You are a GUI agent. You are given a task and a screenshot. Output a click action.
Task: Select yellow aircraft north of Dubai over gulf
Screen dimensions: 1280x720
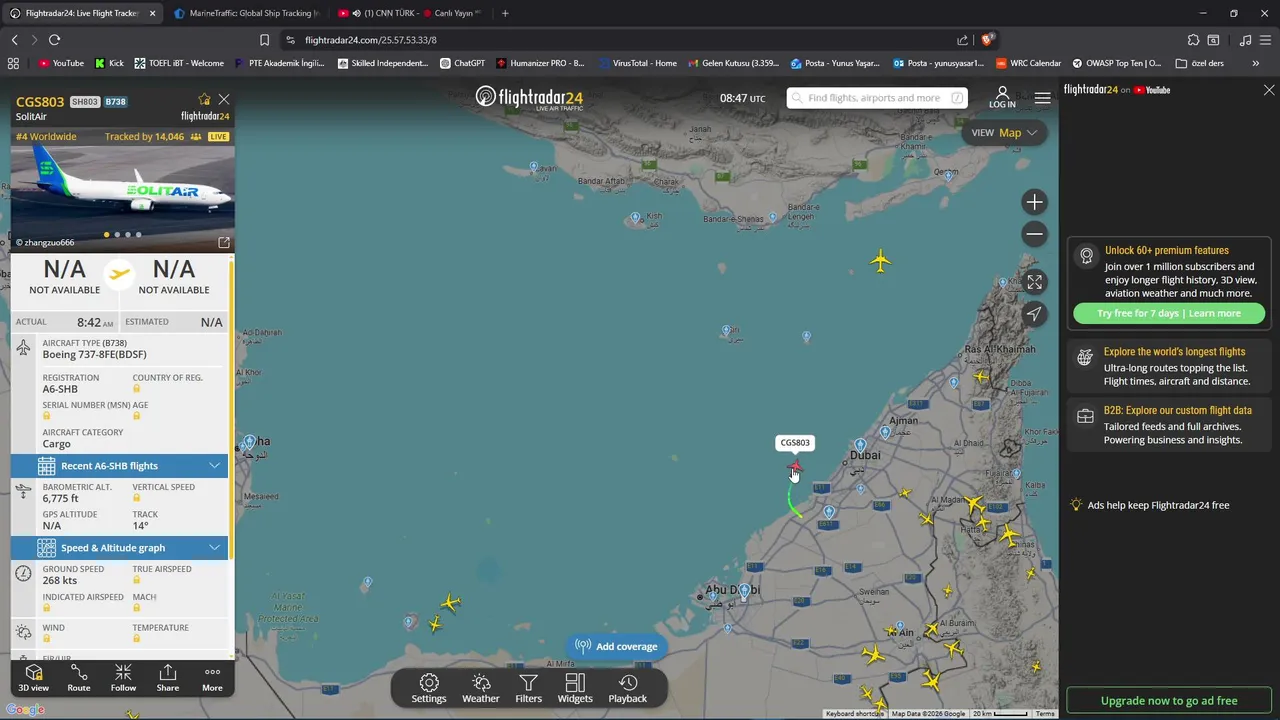click(x=880, y=262)
